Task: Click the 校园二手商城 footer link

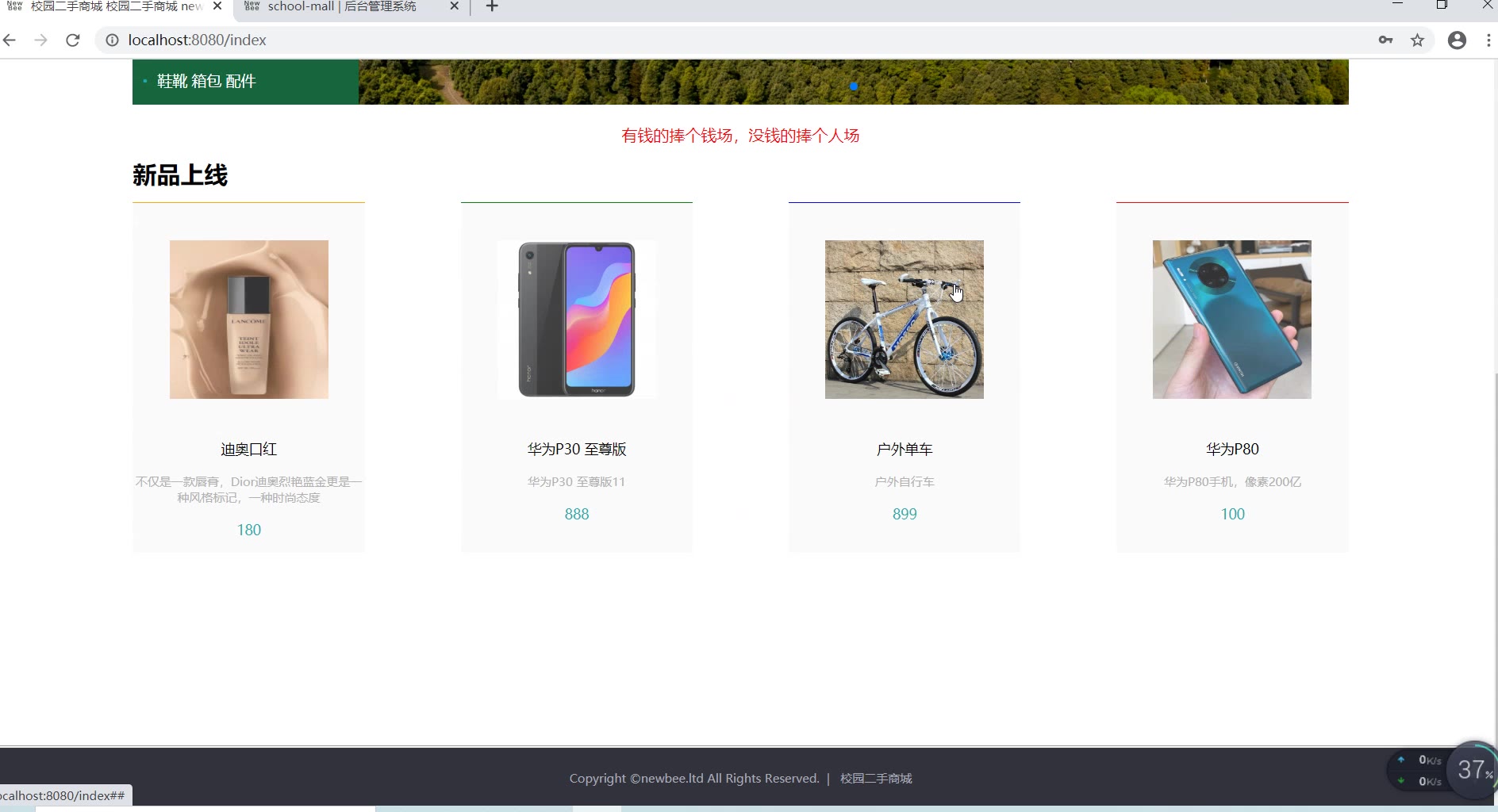Action: click(876, 779)
